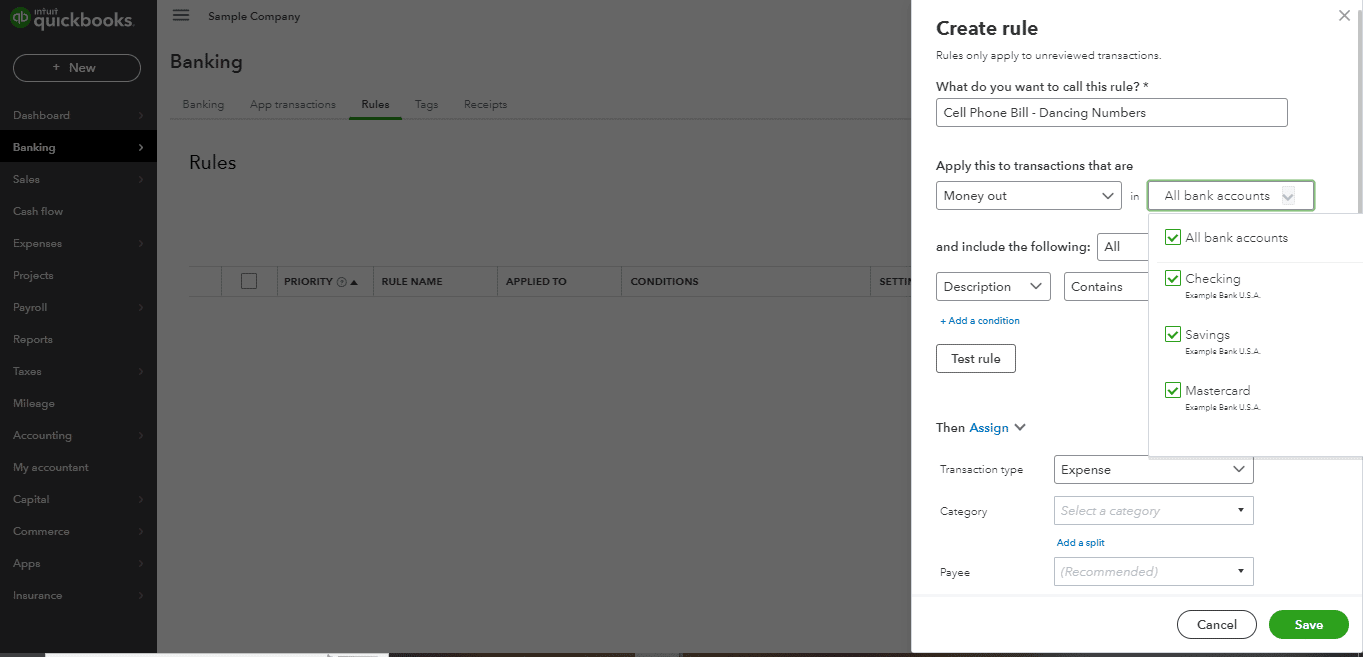Image resolution: width=1363 pixels, height=657 pixels.
Task: Open the Money out dropdown
Action: click(x=1028, y=196)
